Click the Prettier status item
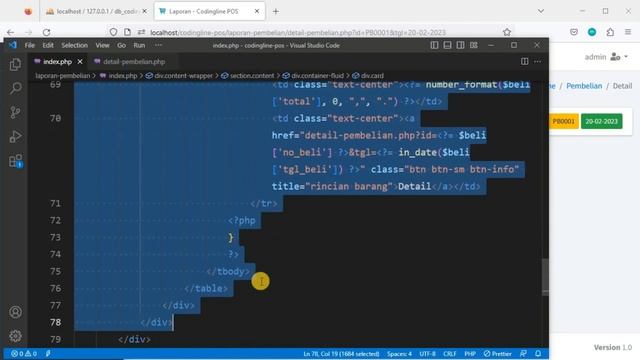 [x=498, y=354]
